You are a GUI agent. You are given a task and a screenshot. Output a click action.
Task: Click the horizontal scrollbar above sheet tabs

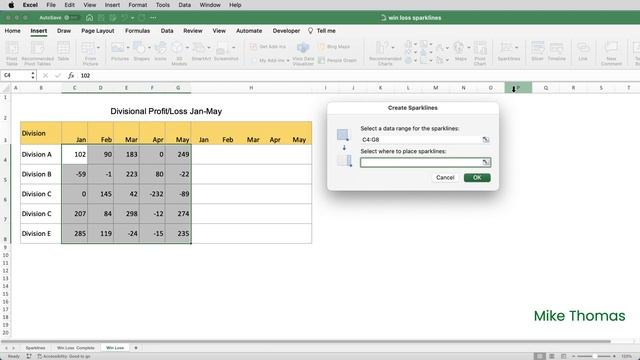(x=306, y=341)
